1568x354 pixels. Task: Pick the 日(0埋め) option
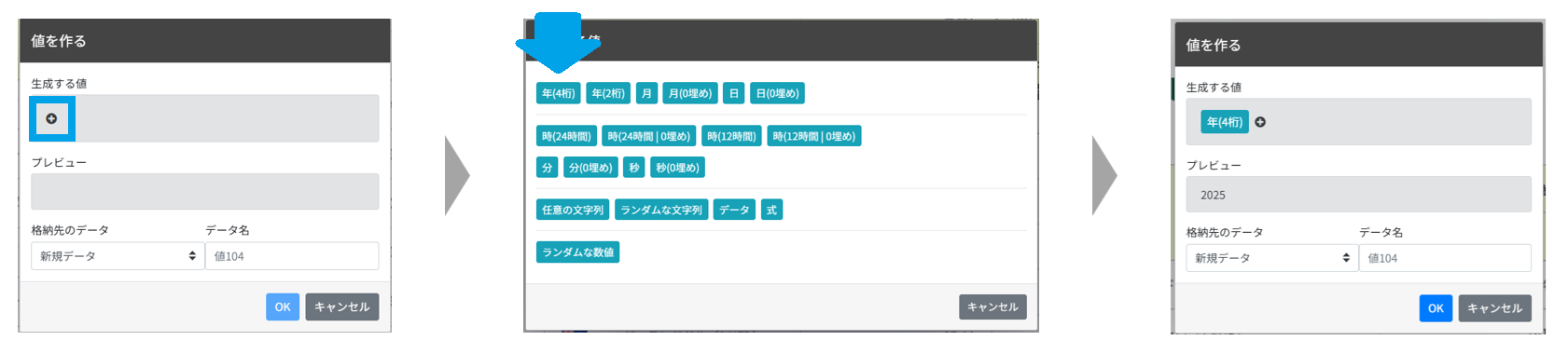777,93
